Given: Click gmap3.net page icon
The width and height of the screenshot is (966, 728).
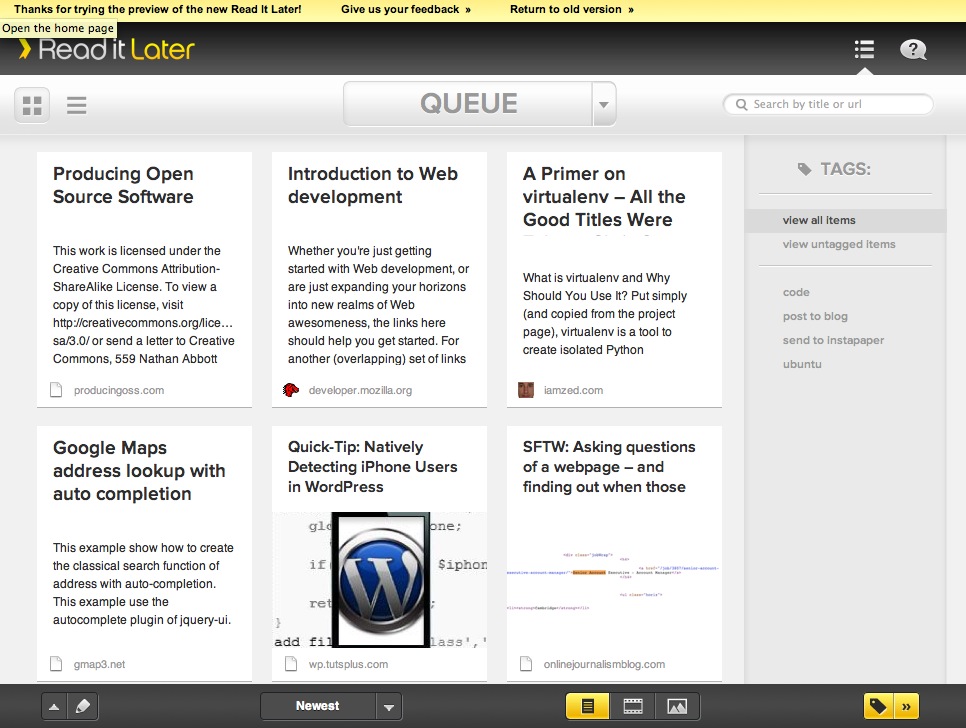Looking at the screenshot, I should point(56,664).
